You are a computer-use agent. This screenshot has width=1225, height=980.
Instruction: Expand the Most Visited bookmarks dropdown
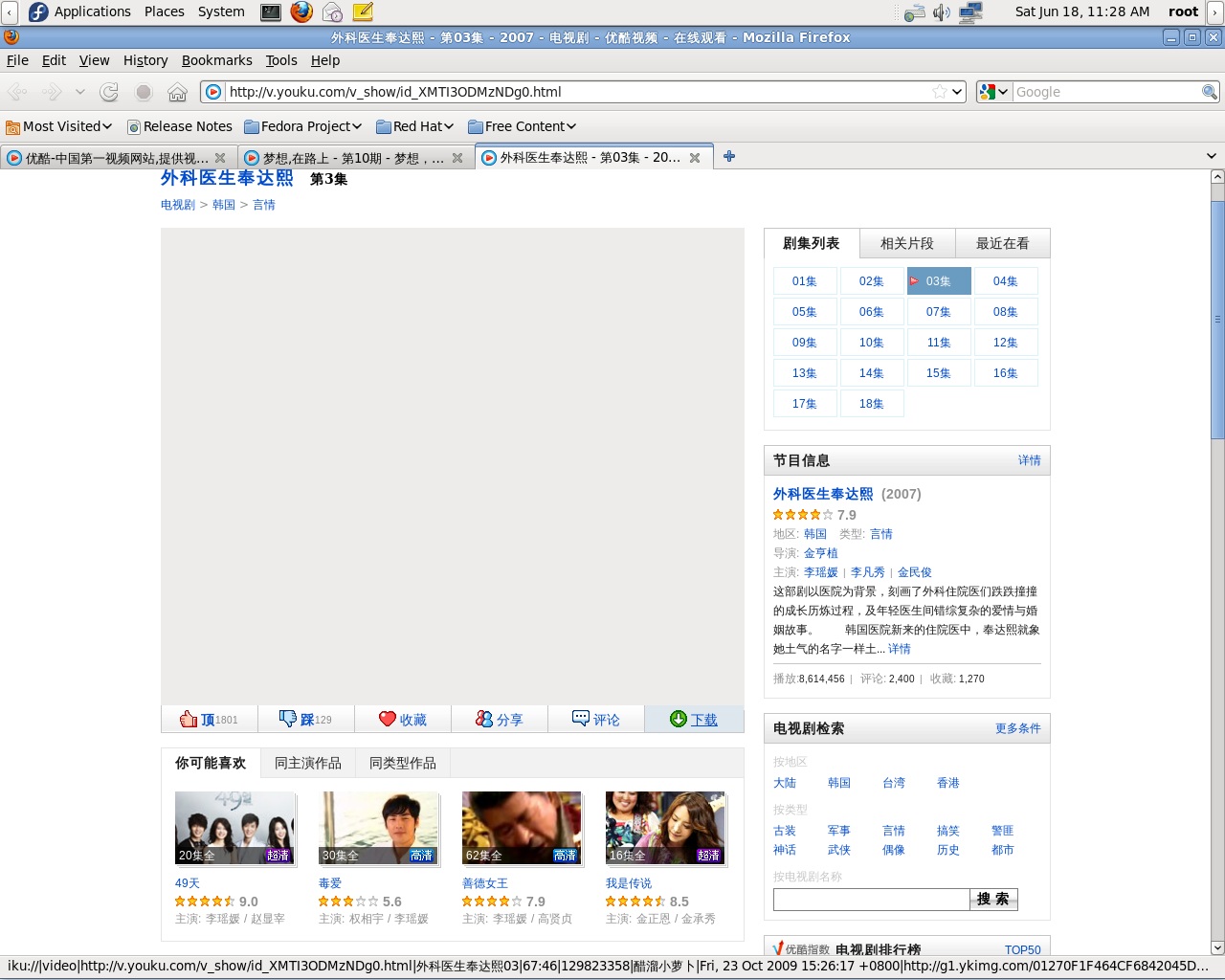tap(59, 126)
